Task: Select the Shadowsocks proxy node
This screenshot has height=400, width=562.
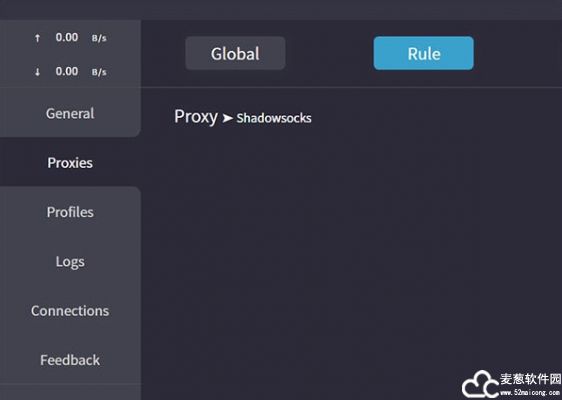Action: click(x=274, y=118)
